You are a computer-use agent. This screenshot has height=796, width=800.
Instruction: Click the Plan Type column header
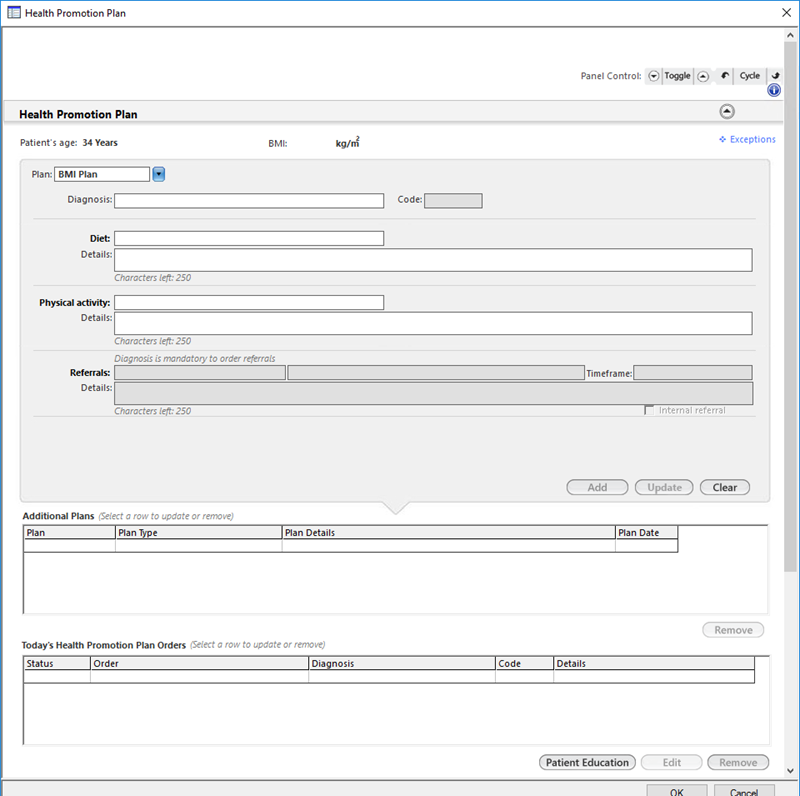pyautogui.click(x=198, y=533)
